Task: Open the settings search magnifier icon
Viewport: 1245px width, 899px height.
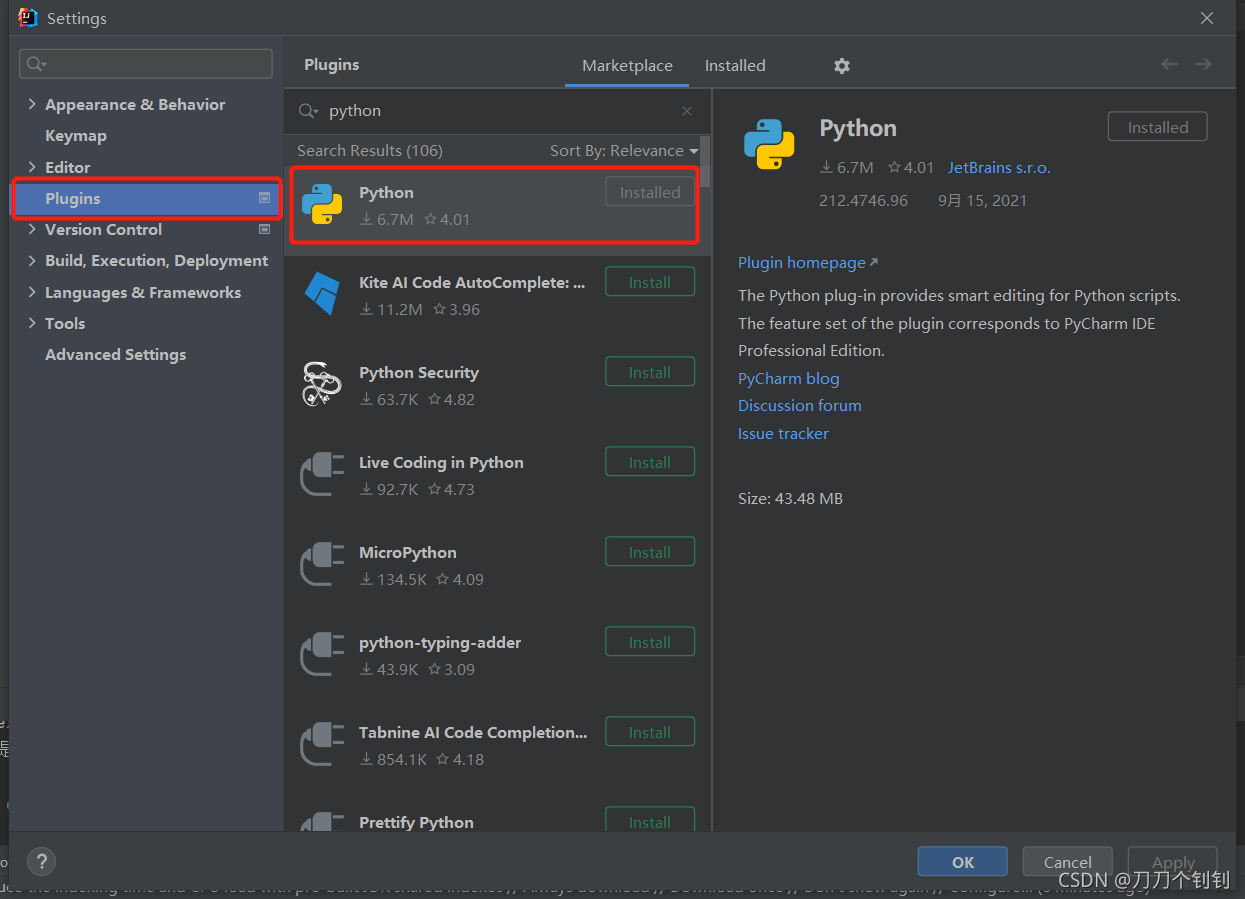Action: pyautogui.click(x=37, y=64)
